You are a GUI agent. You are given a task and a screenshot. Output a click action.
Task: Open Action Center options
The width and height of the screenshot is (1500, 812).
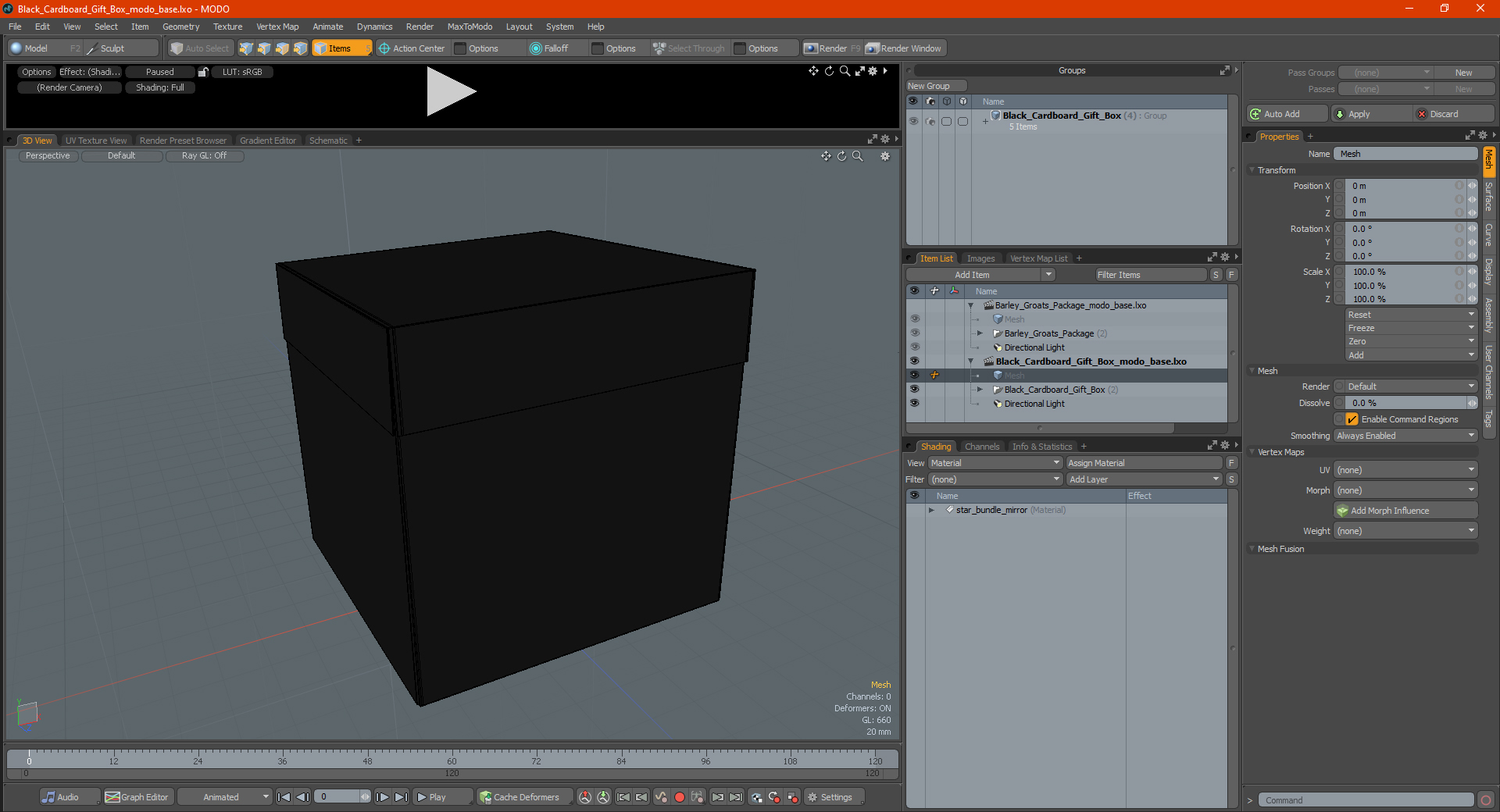[x=412, y=48]
